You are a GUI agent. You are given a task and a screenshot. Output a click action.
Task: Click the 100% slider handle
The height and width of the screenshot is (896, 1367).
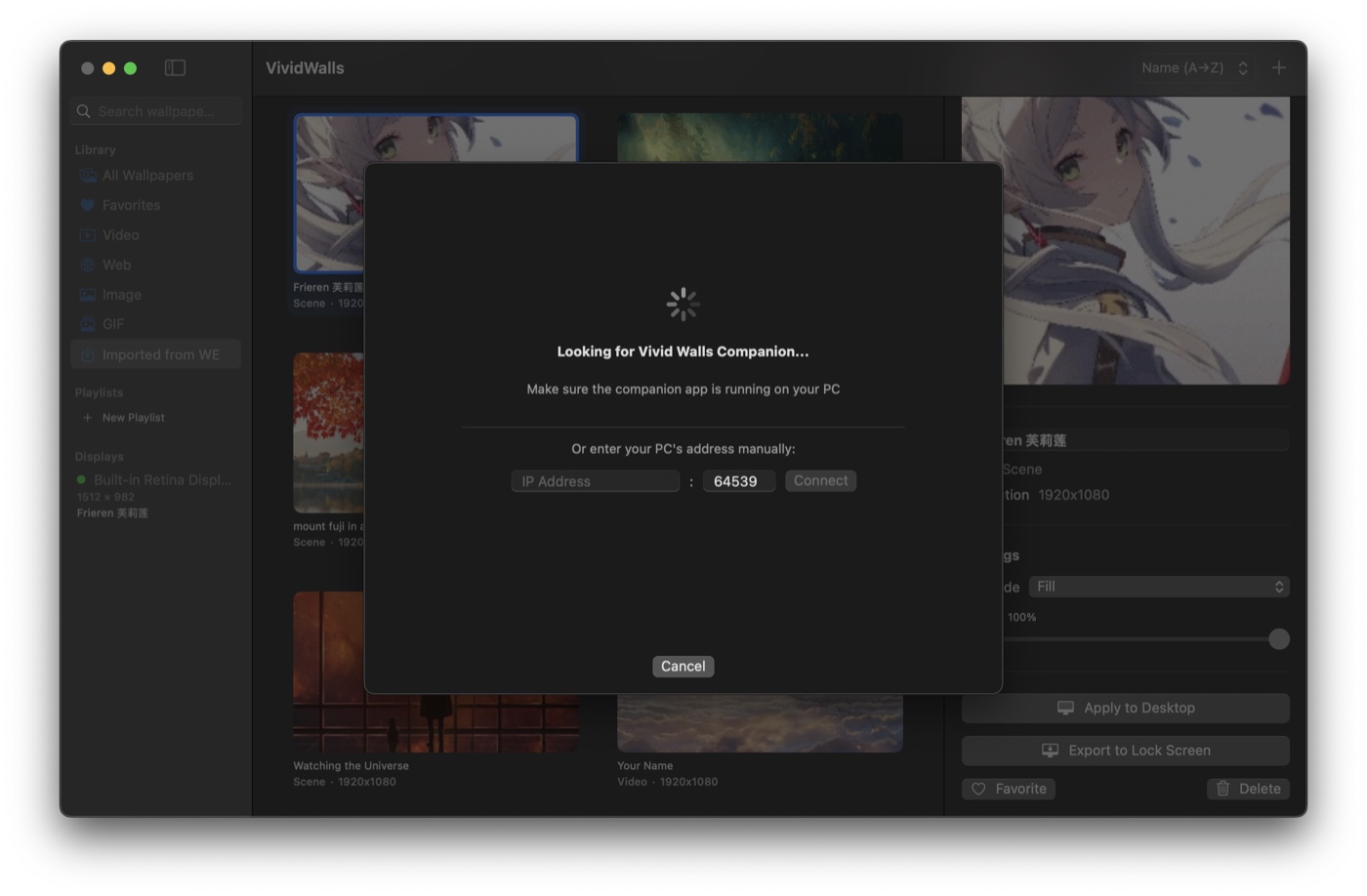click(x=1278, y=639)
